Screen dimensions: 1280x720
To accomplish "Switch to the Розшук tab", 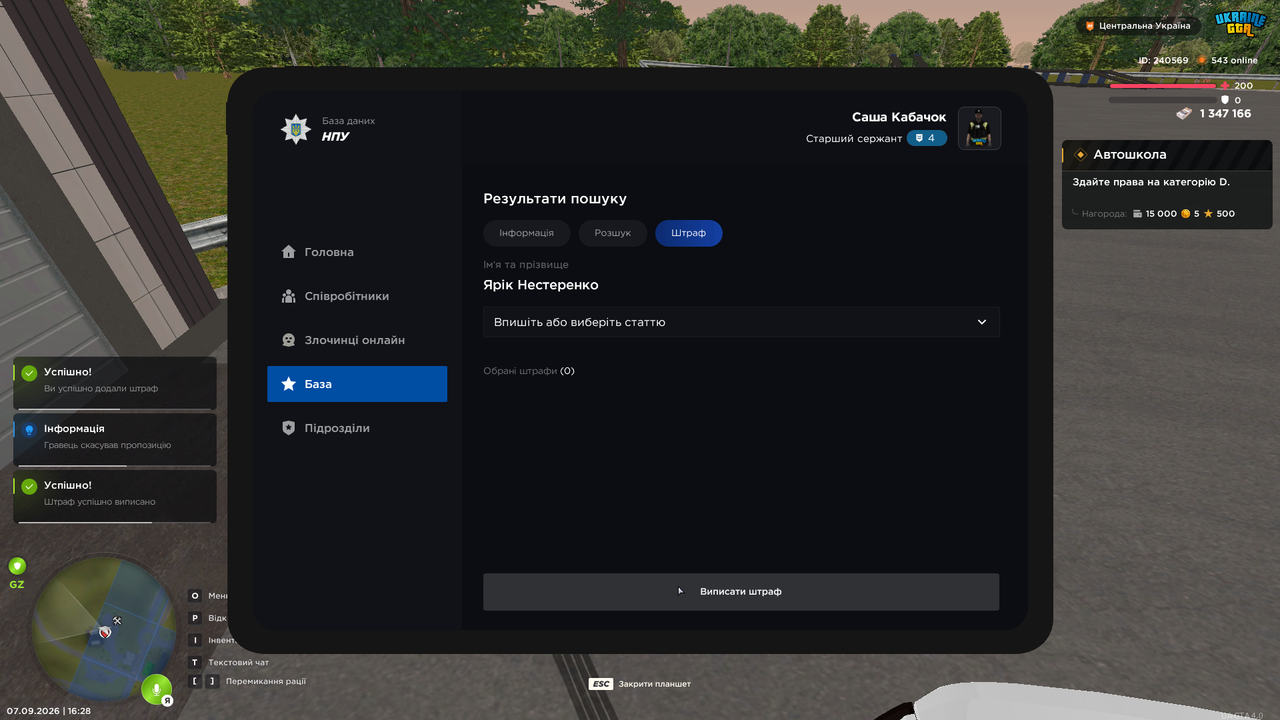I will point(613,233).
